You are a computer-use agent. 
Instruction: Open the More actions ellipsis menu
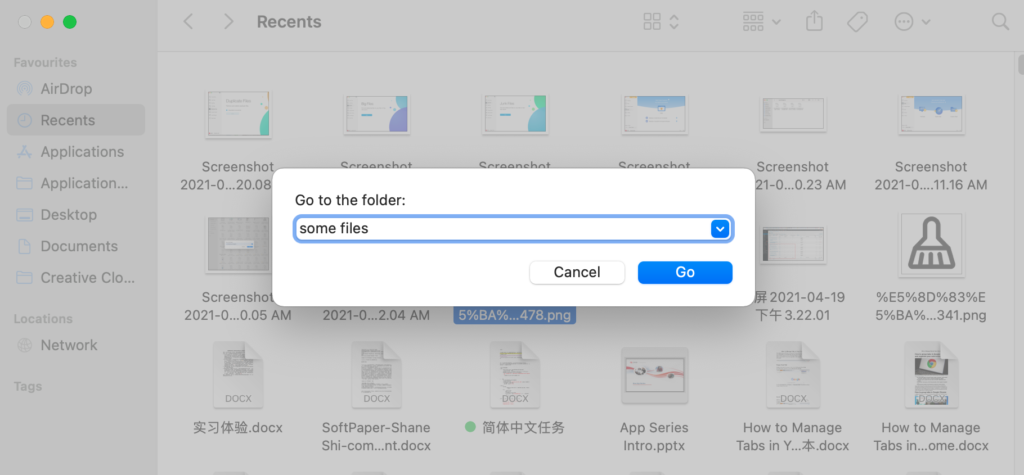click(x=912, y=21)
